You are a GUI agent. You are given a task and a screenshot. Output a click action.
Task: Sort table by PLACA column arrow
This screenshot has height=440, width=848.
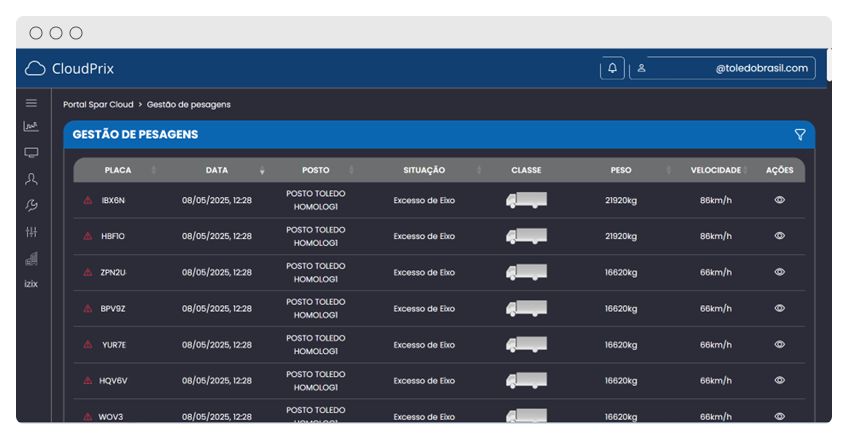pyautogui.click(x=153, y=171)
